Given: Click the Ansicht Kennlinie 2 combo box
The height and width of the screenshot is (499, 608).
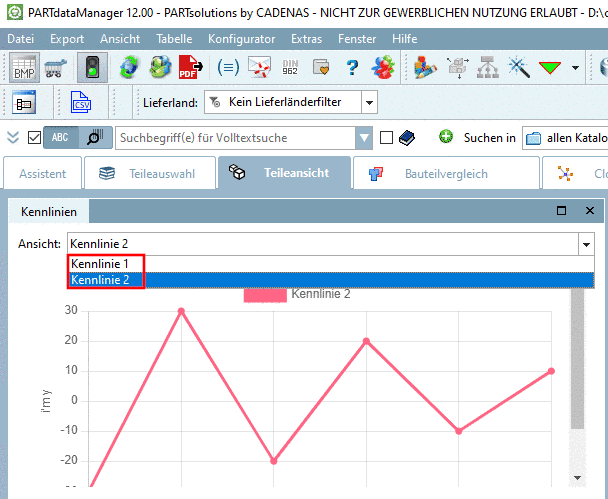Looking at the screenshot, I should pos(330,244).
